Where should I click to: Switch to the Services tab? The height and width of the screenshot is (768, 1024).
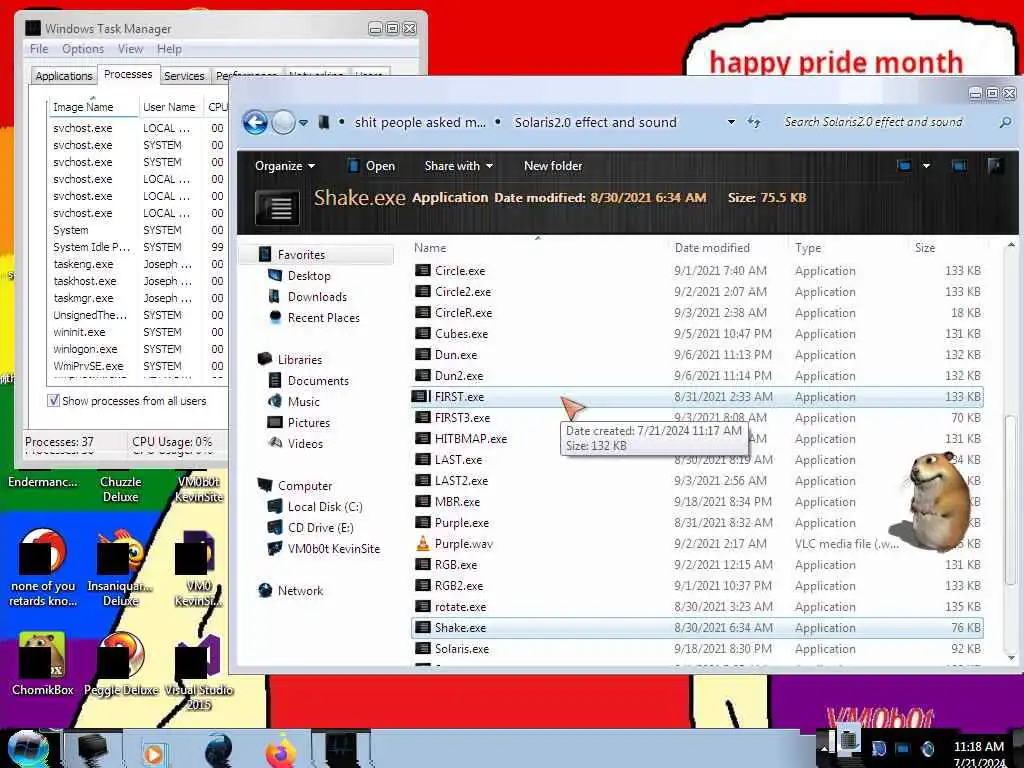coord(184,76)
